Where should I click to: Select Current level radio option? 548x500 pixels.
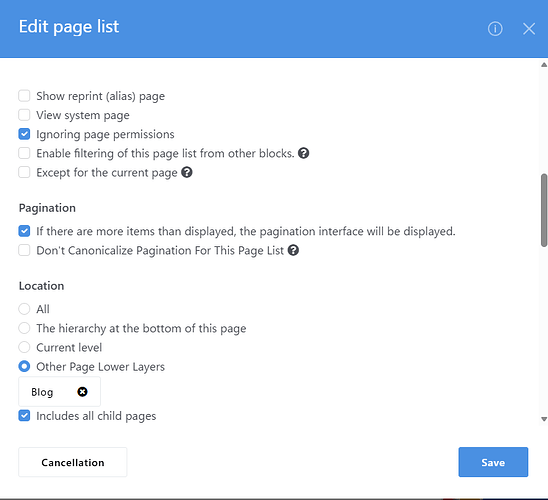pos(24,347)
